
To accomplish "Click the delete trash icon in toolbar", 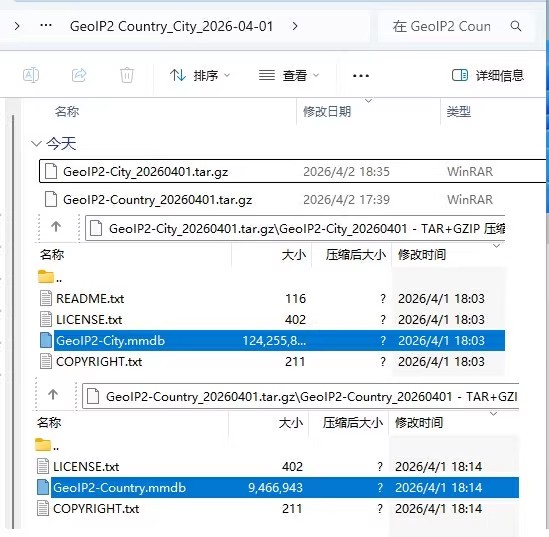I will tap(127, 75).
